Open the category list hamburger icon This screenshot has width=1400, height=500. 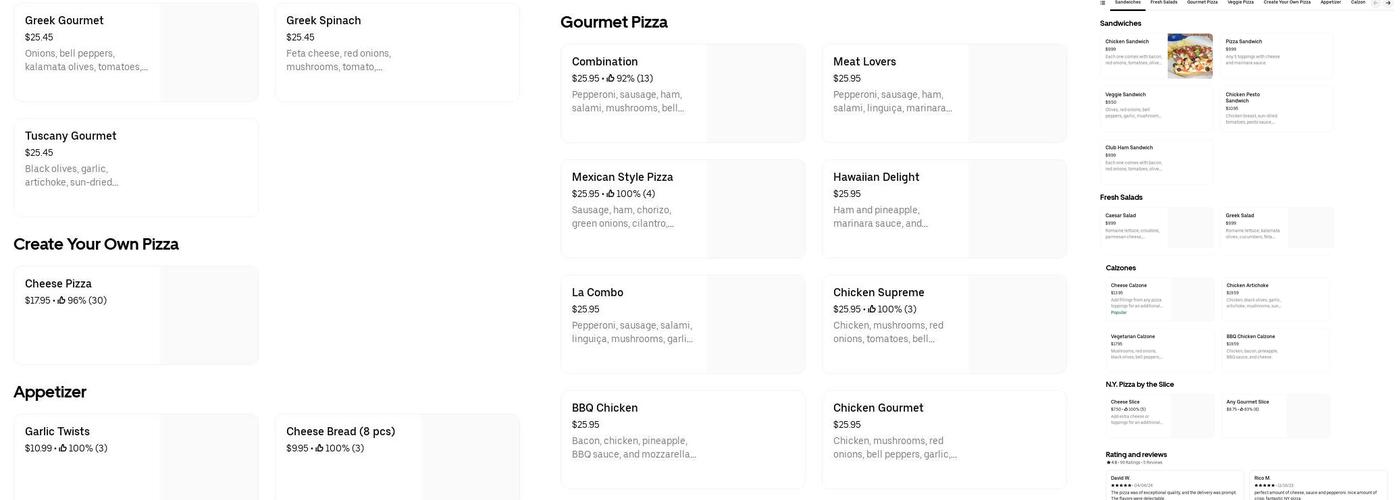pyautogui.click(x=1103, y=3)
